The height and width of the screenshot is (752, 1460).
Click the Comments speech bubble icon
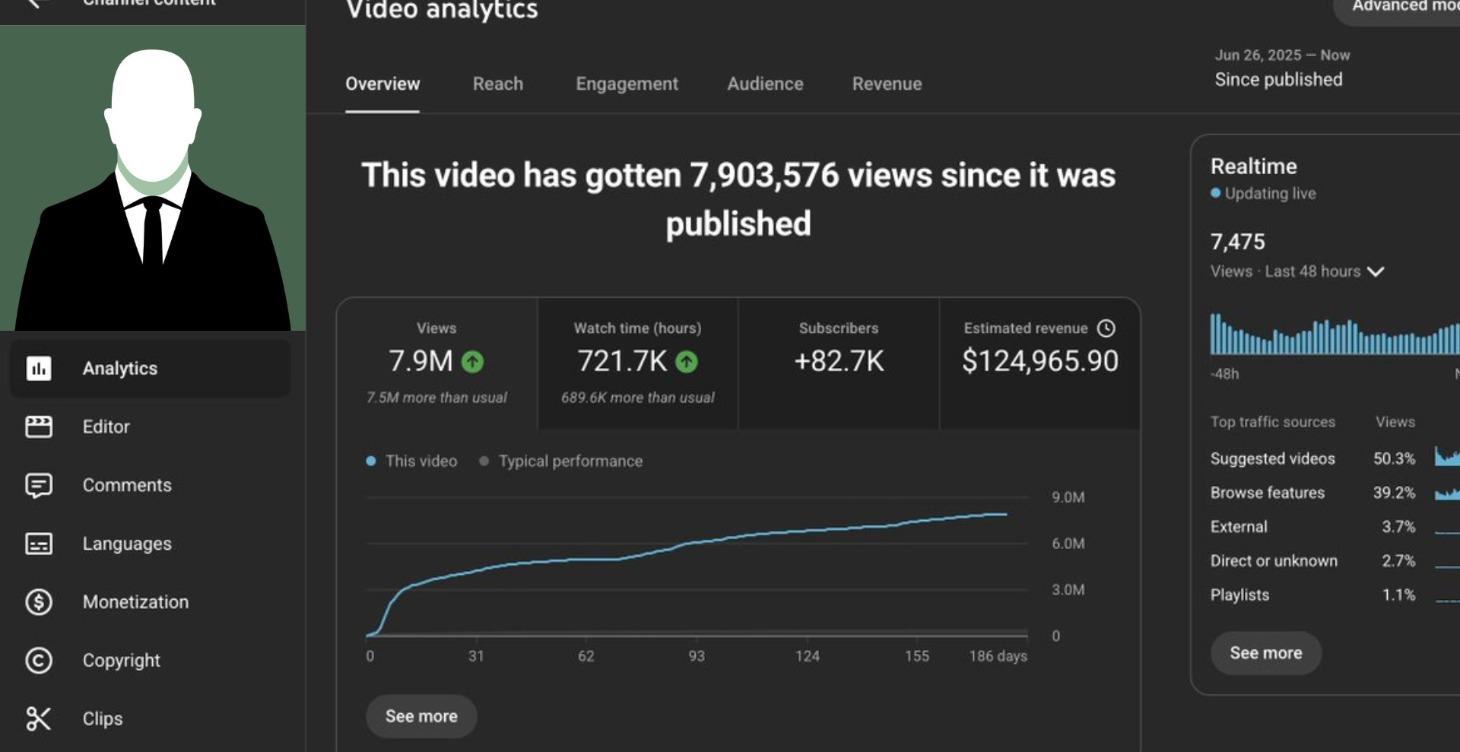point(39,485)
